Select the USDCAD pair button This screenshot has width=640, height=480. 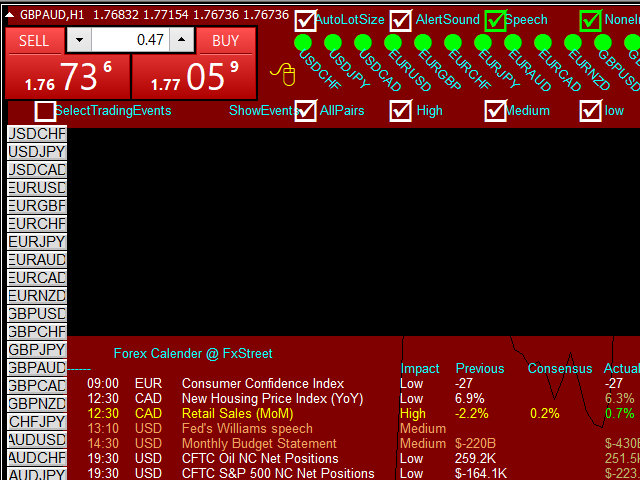(37, 170)
